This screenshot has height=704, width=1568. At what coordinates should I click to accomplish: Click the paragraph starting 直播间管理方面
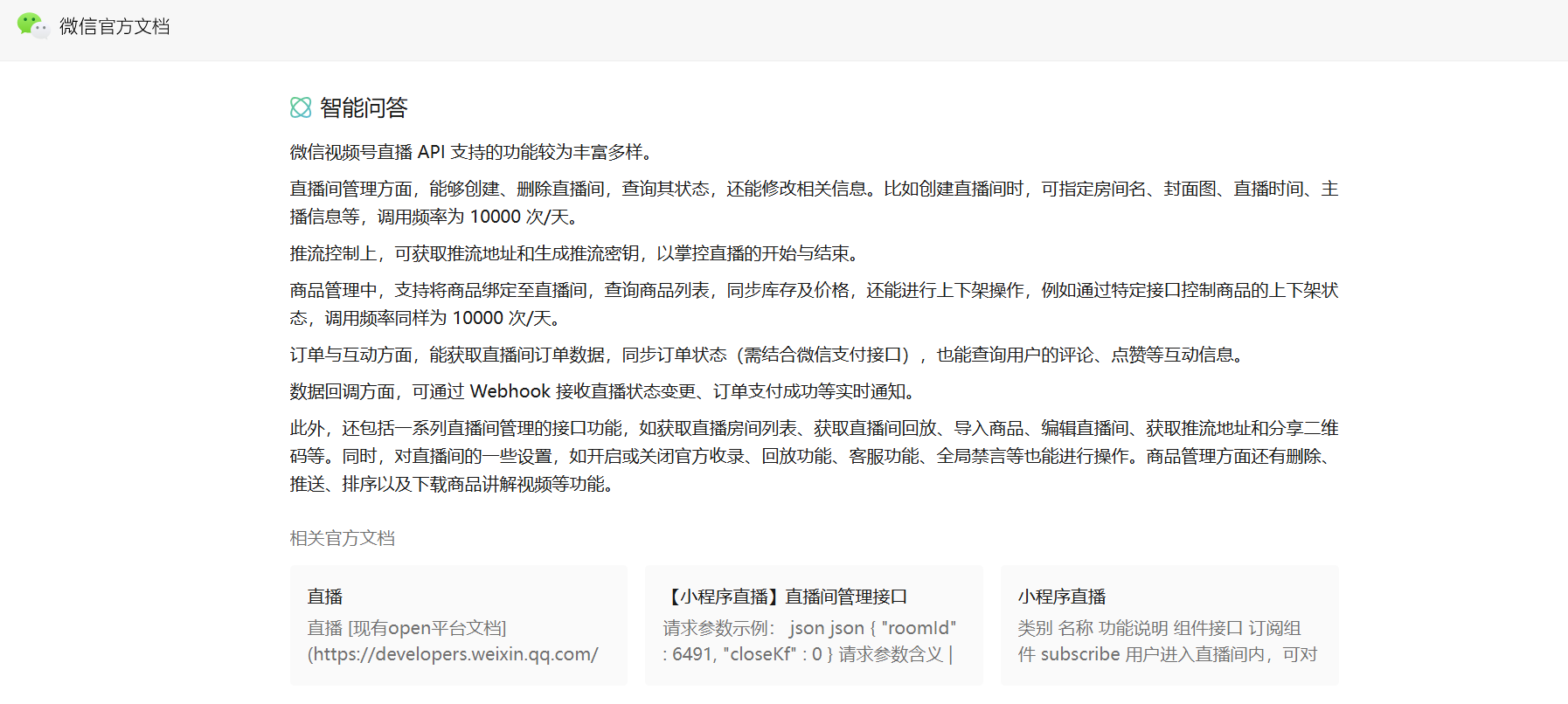815,203
